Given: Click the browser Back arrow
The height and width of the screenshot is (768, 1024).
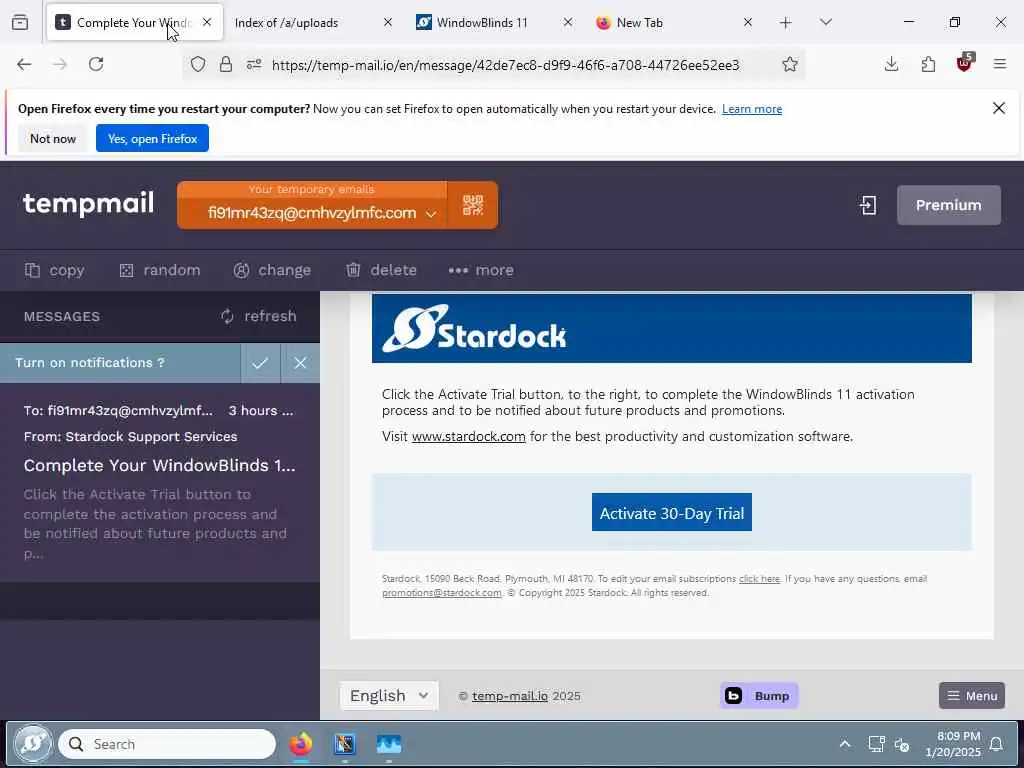Looking at the screenshot, I should point(24,64).
